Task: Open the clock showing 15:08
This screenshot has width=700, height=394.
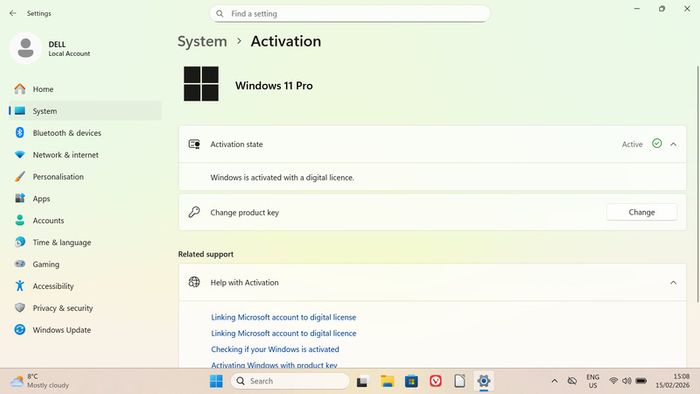Action: pyautogui.click(x=672, y=381)
